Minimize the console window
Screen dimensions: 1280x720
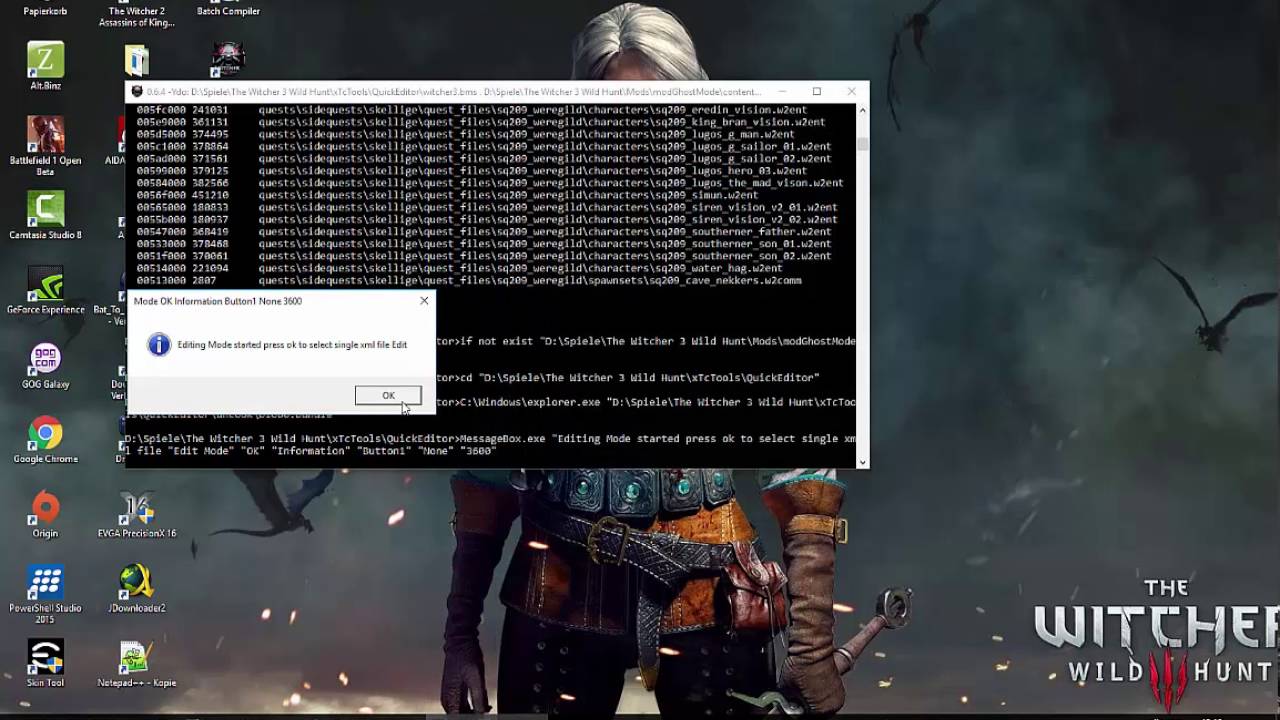782,92
